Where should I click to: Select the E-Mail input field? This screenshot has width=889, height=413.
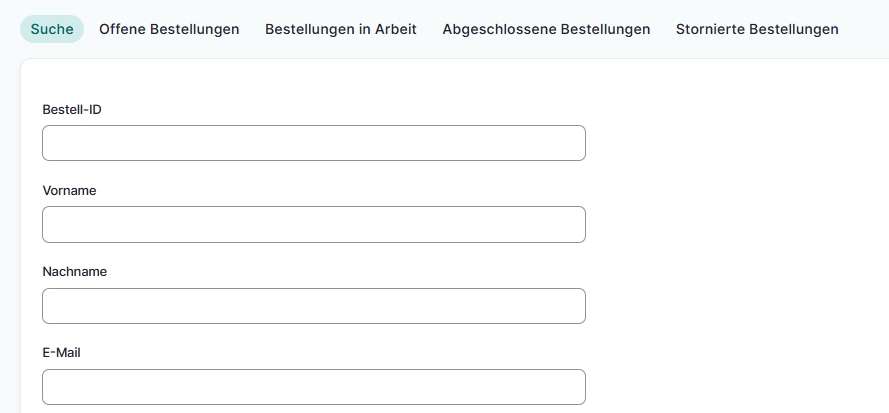tap(313, 387)
